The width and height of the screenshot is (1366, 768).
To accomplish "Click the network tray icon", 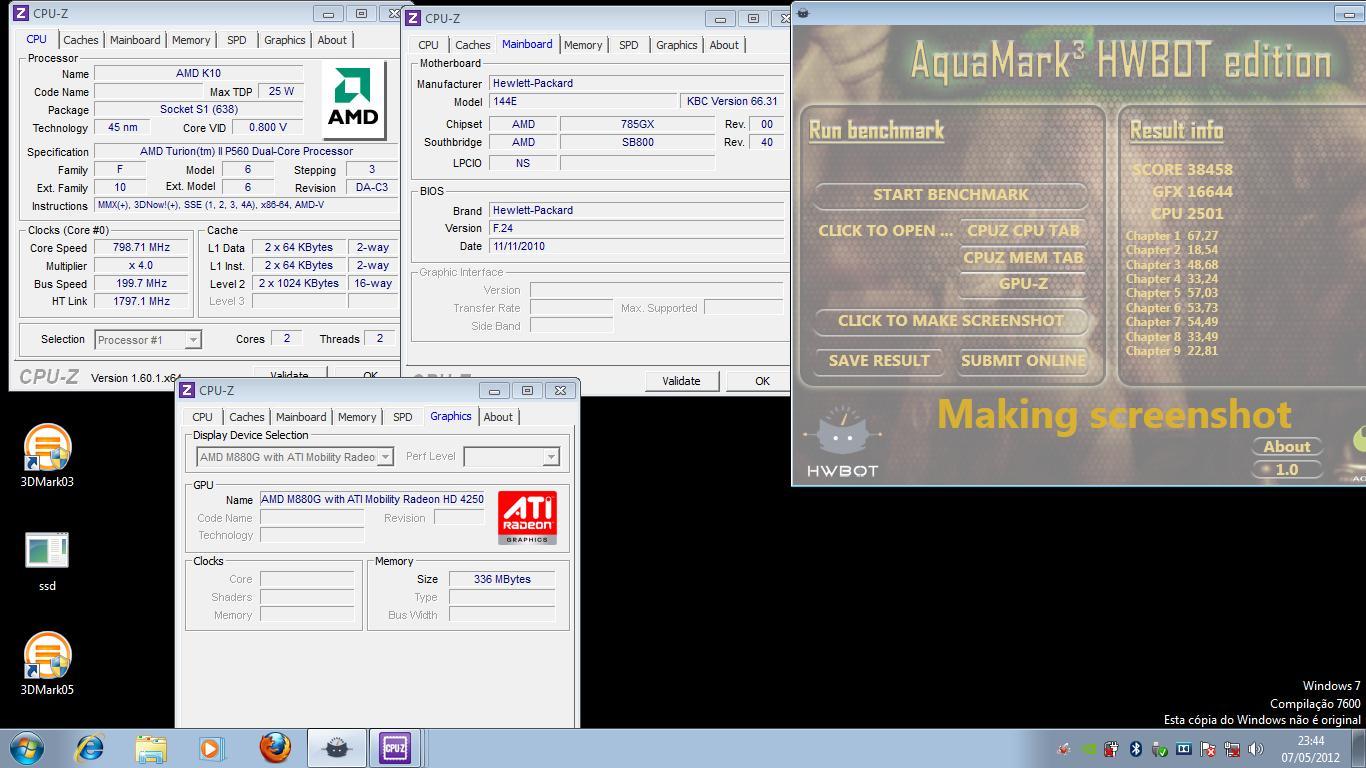I will click(1232, 748).
